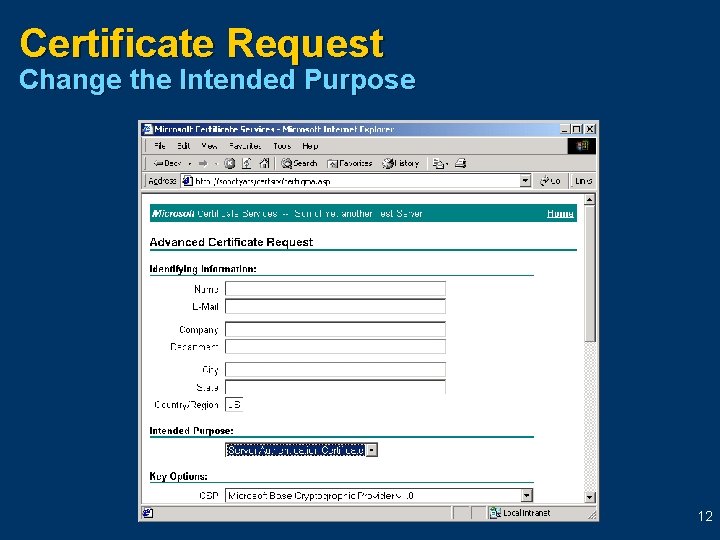Click the Back arrow in the toolbar
Screen dimensions: 720x540
167,163
